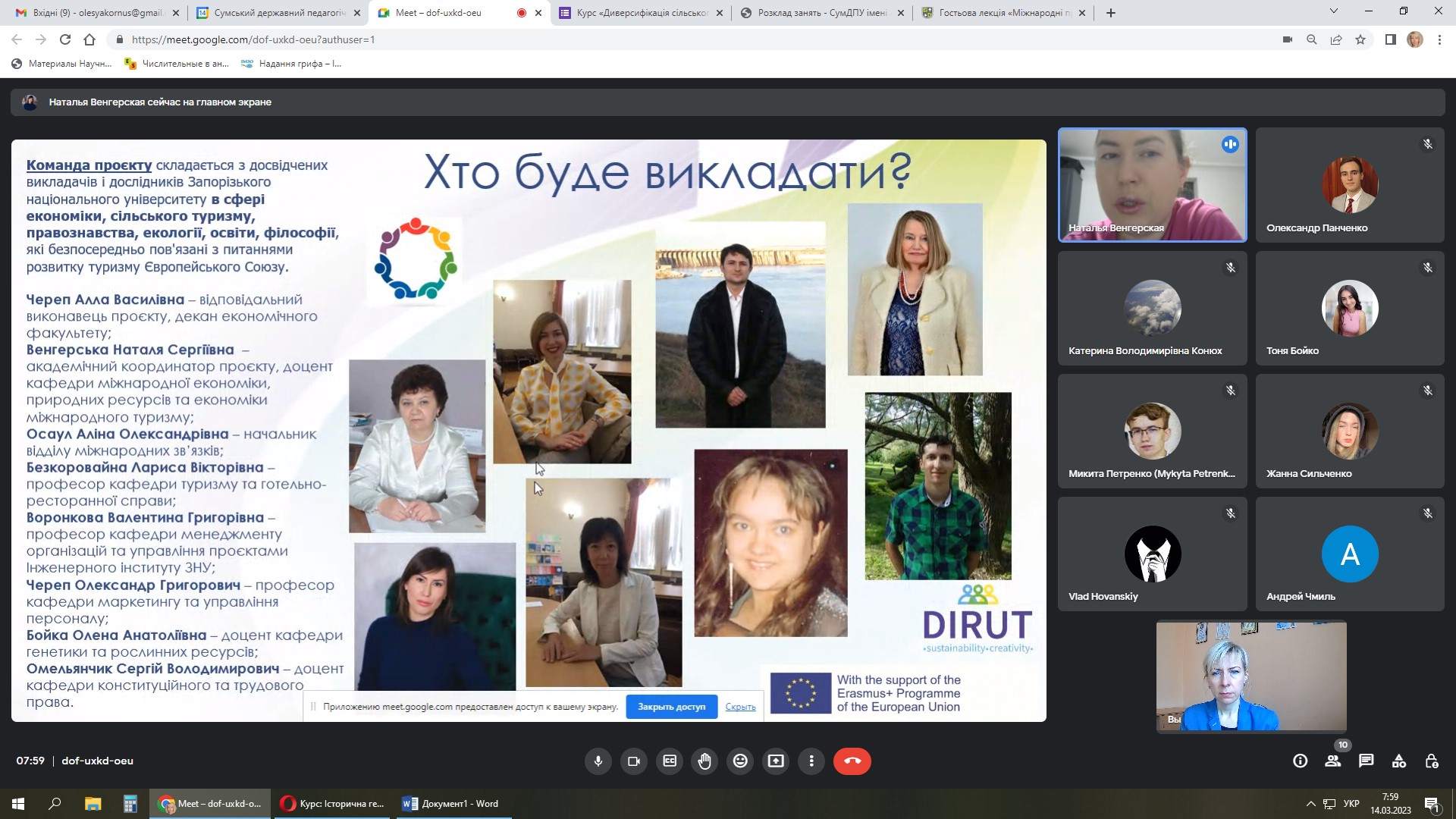Click the present screen icon

(x=776, y=761)
